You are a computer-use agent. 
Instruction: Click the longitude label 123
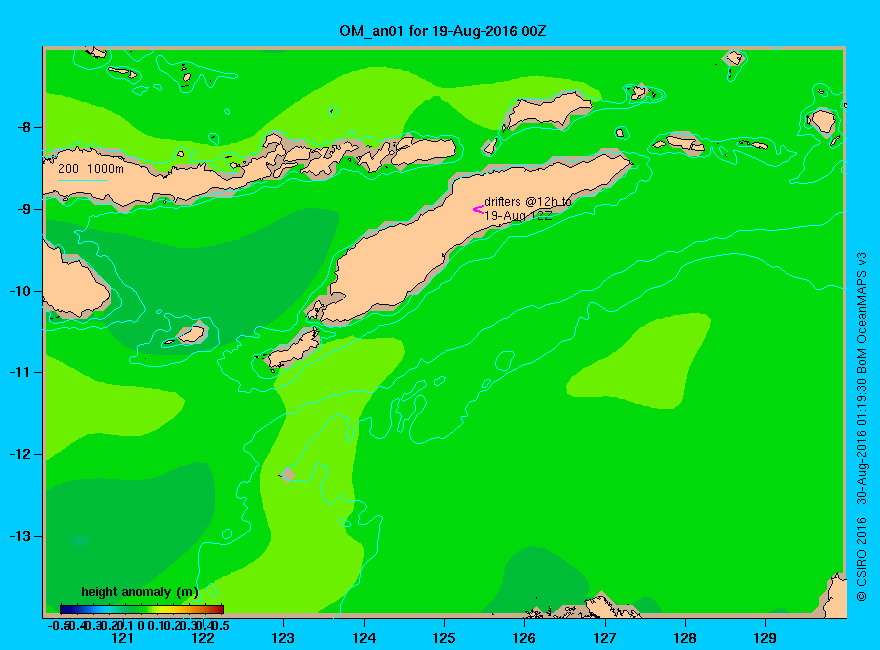coord(283,638)
